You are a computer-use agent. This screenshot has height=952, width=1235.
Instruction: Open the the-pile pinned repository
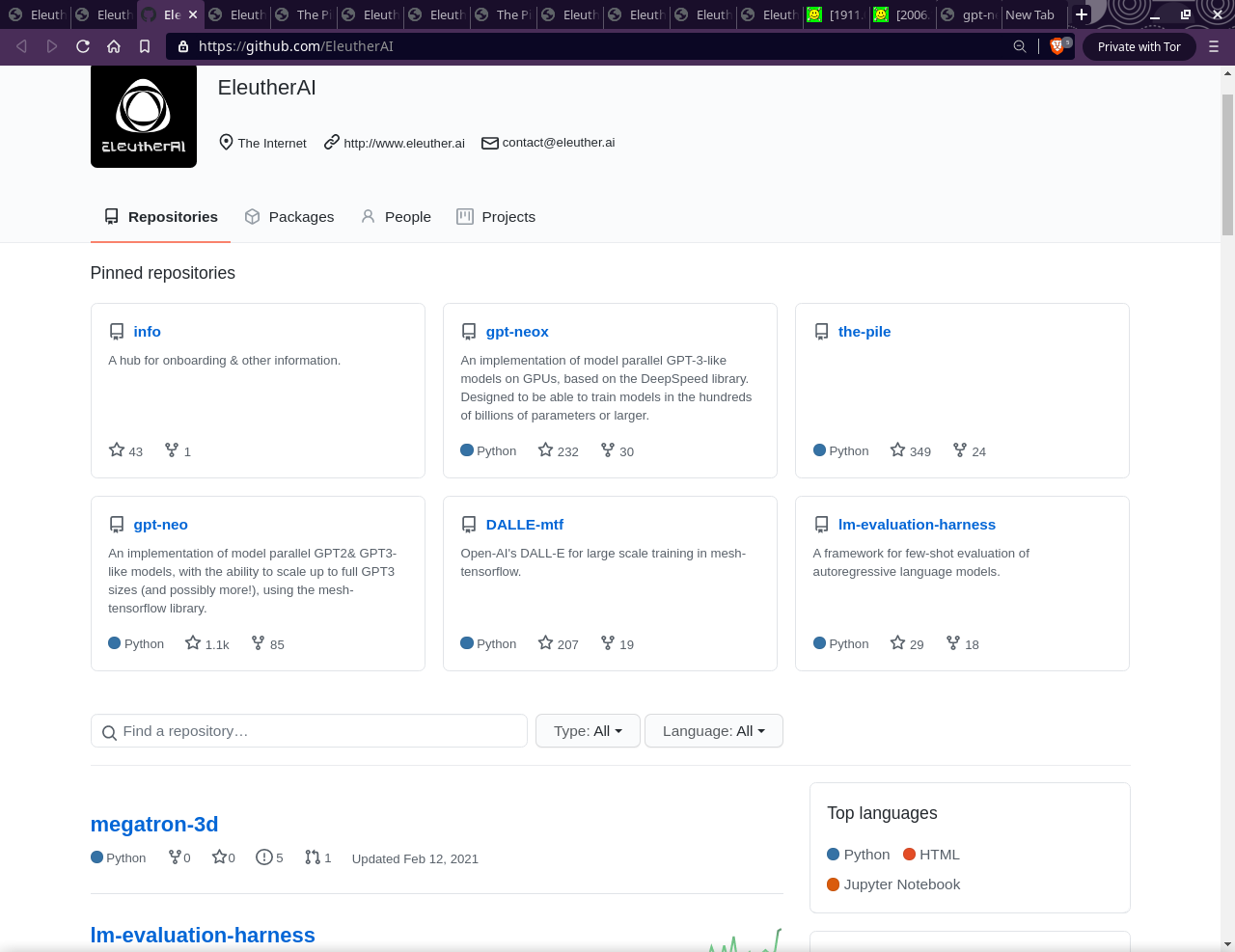pyautogui.click(x=864, y=332)
